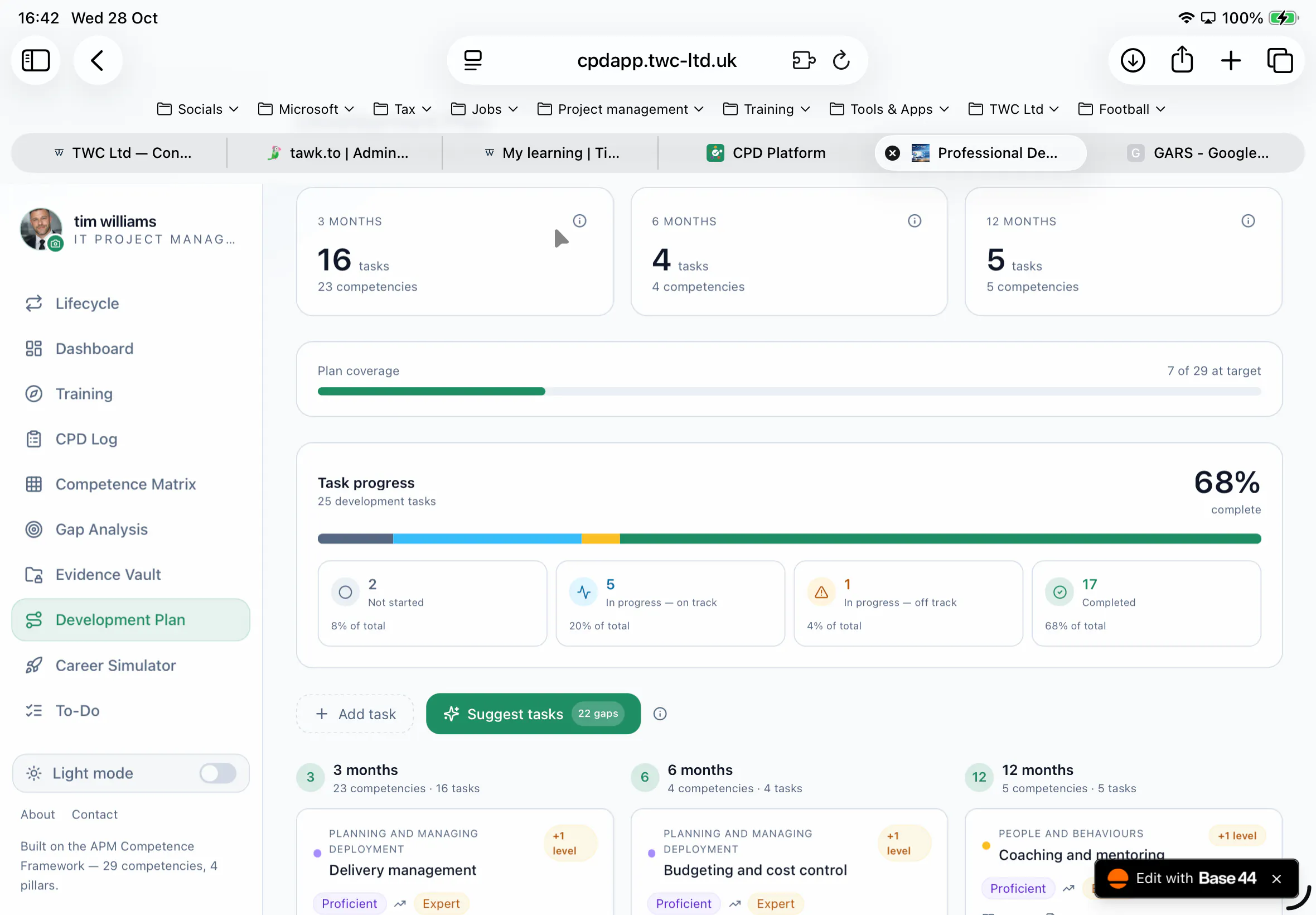Show the tab overview icon
The height and width of the screenshot is (915, 1316).
pyautogui.click(x=1280, y=60)
